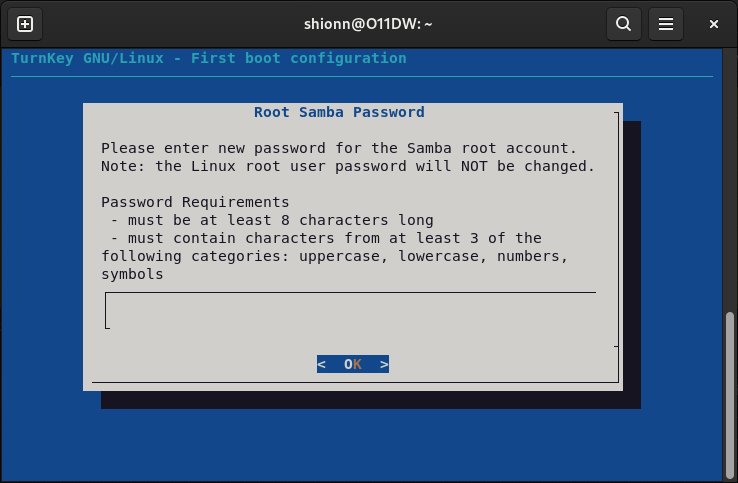Screen dimensions: 738x483
Task: Click the scrollbar track above the thumb
Action: (730, 179)
